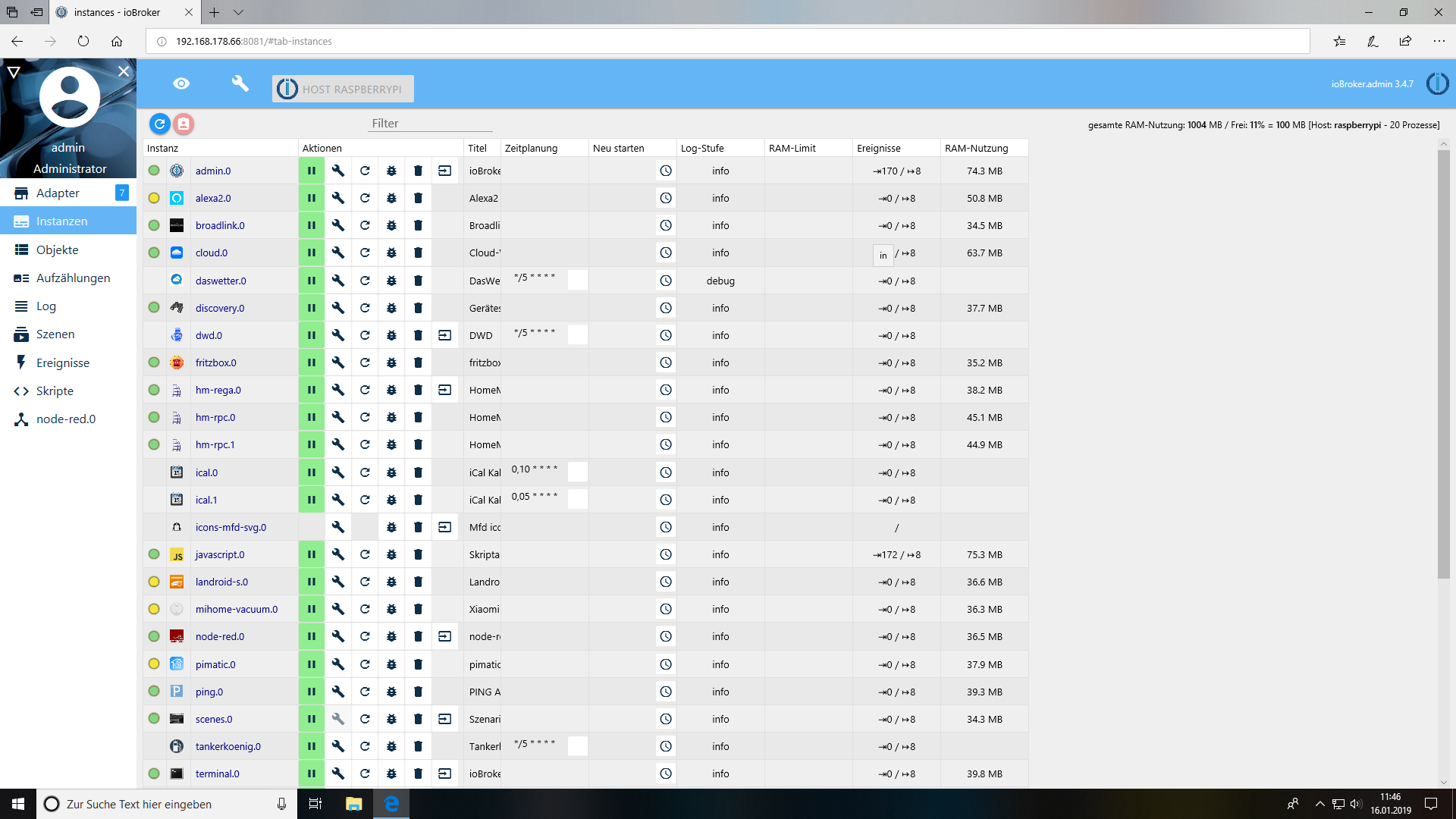Image resolution: width=1456 pixels, height=819 pixels.
Task: Click the Filter input field
Action: (x=430, y=123)
